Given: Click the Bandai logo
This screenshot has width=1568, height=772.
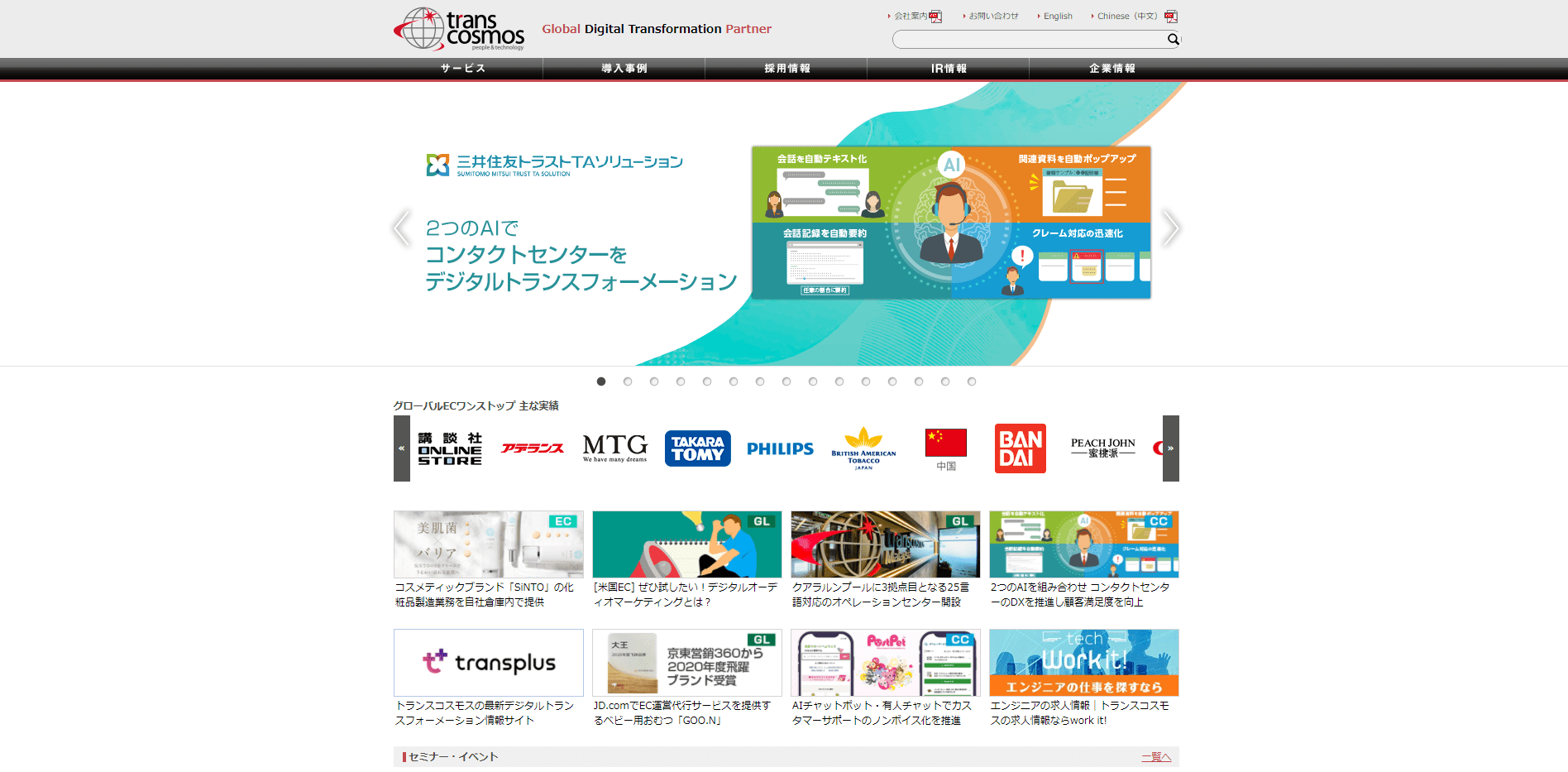Looking at the screenshot, I should point(1020,448).
